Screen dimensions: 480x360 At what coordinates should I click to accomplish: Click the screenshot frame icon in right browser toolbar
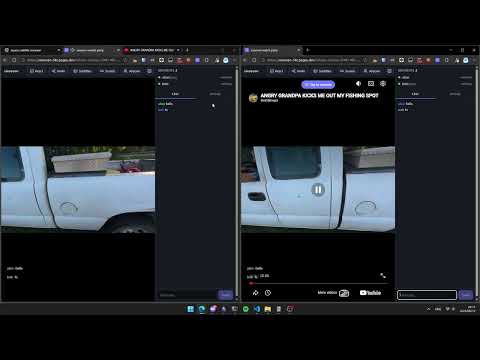[401, 60]
